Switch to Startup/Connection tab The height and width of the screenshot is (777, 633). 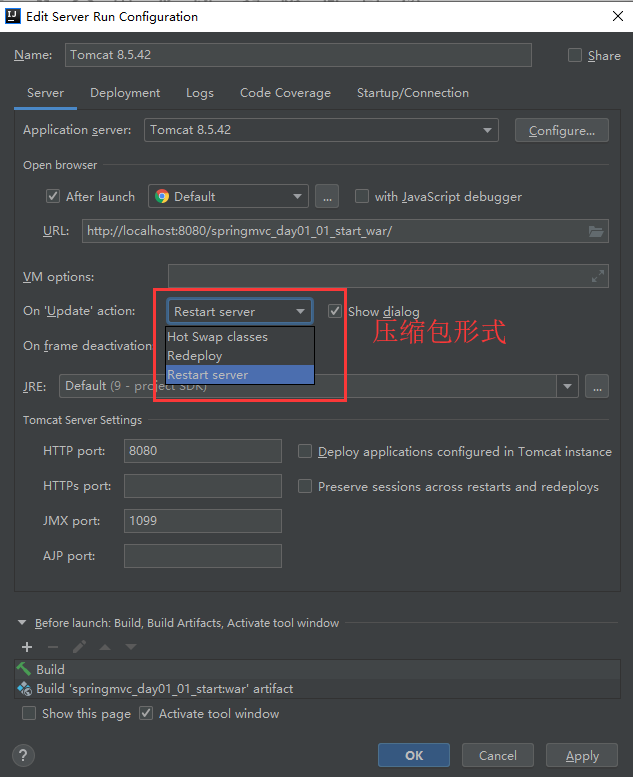(x=412, y=93)
